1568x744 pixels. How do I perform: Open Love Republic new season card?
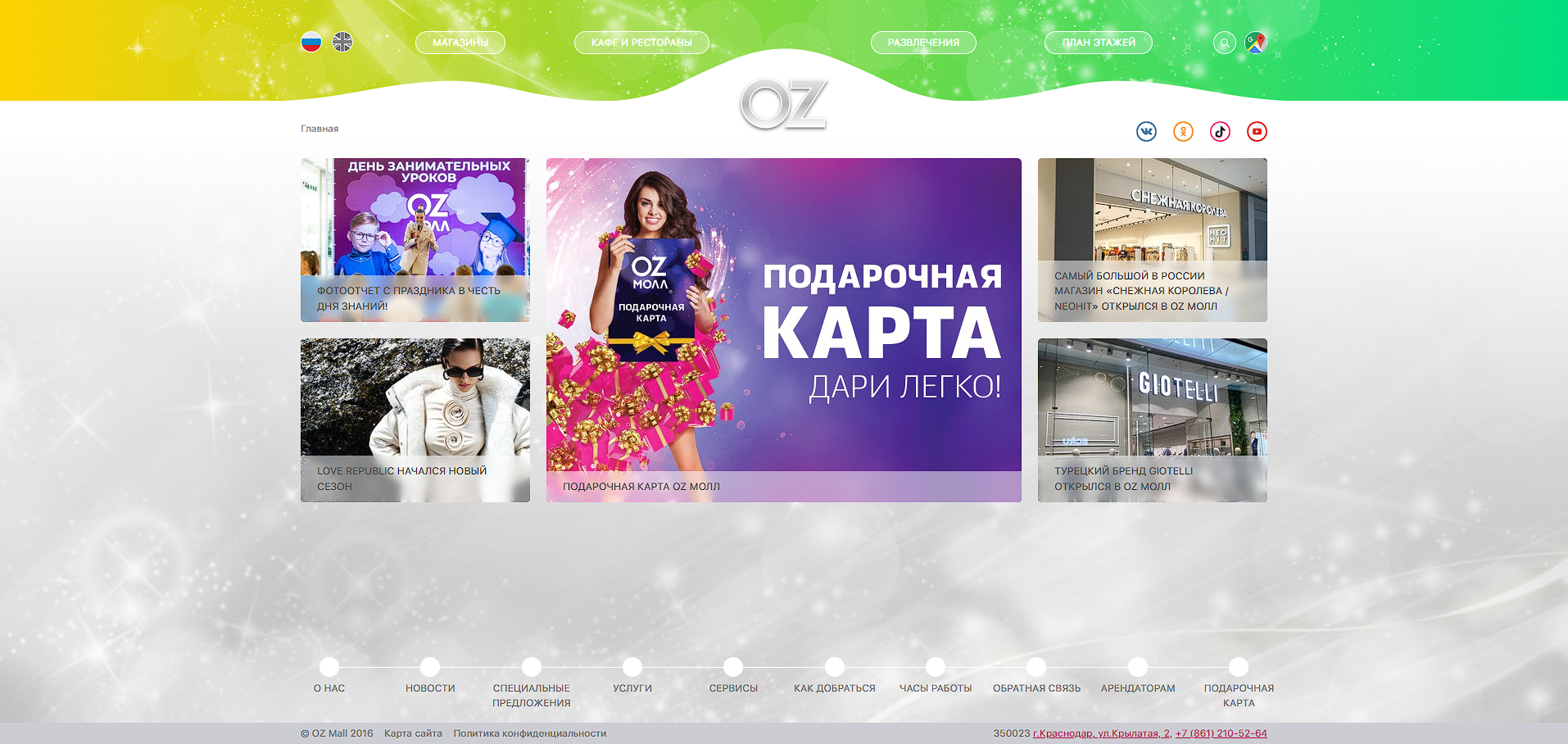pos(415,420)
